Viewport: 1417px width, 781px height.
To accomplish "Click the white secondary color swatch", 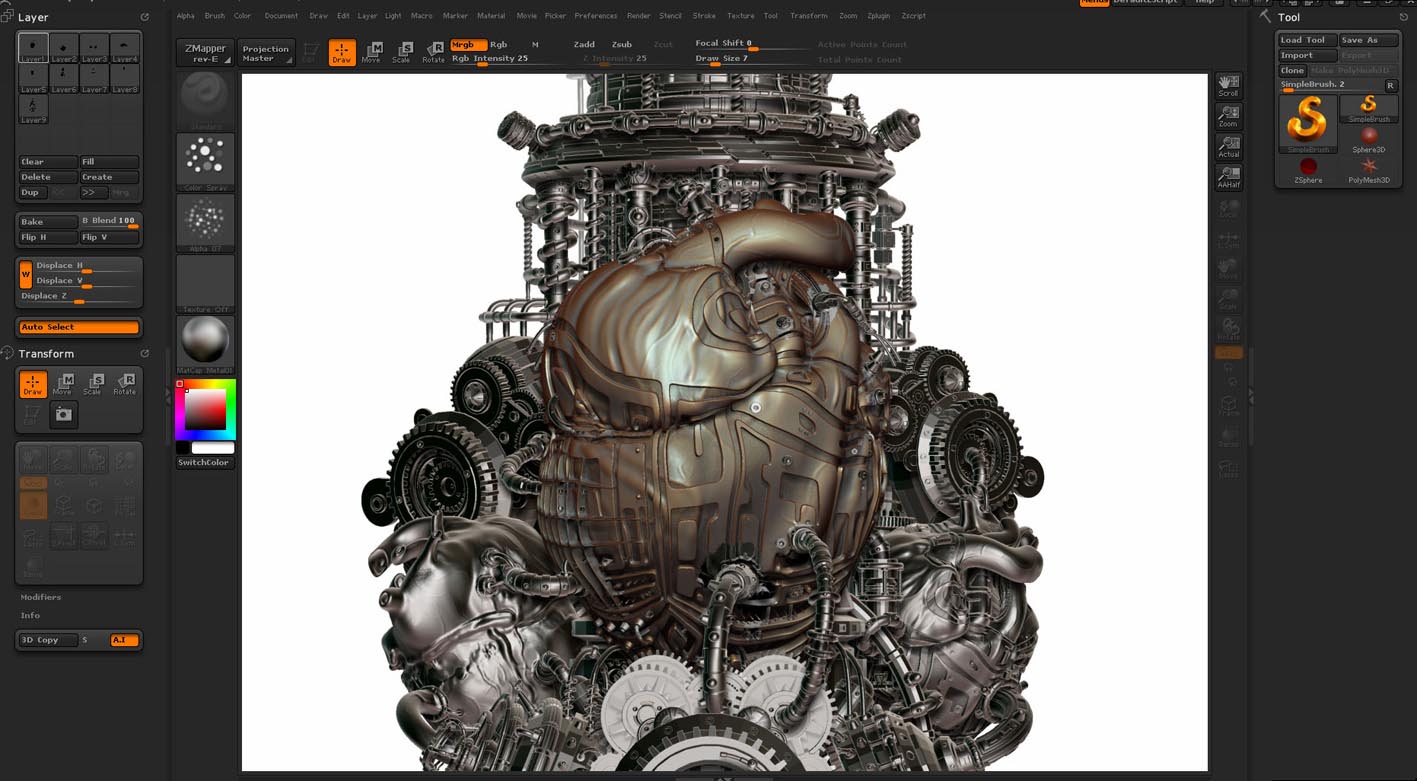I will pyautogui.click(x=213, y=448).
